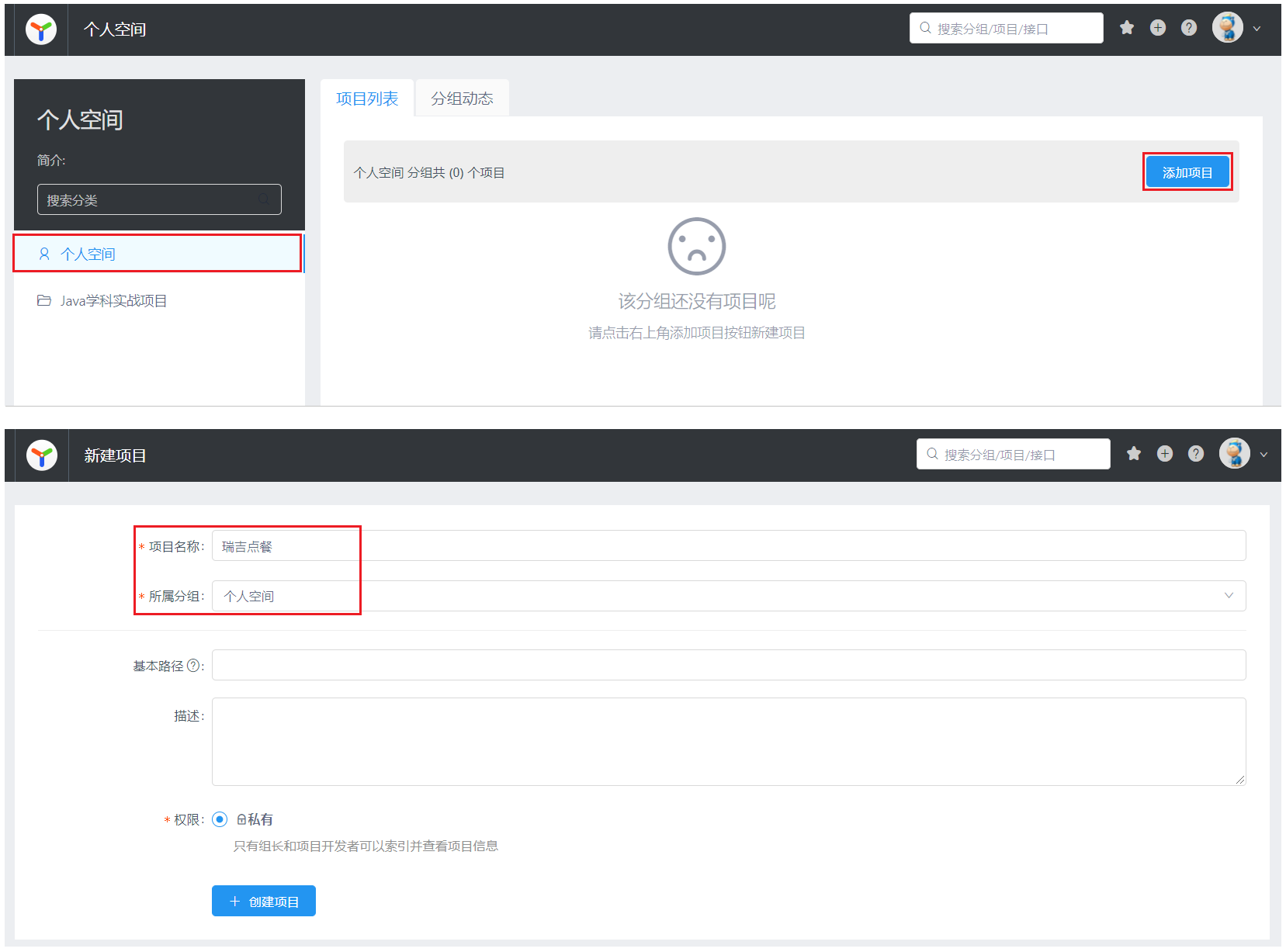Select the 私有 permission radio button
Image resolution: width=1286 pixels, height=952 pixels.
220,819
